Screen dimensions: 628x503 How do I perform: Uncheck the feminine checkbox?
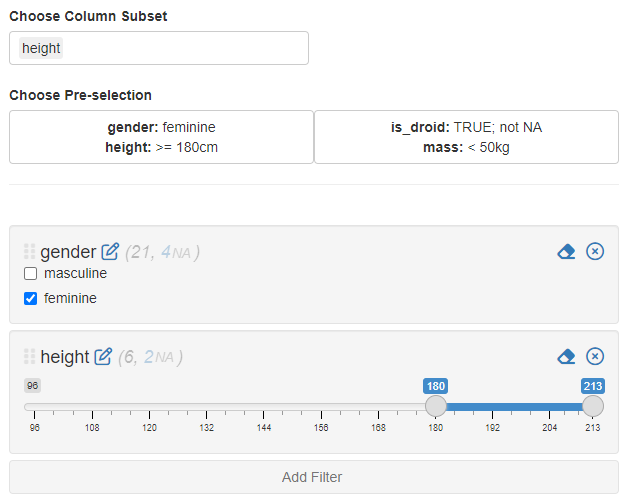(31, 298)
